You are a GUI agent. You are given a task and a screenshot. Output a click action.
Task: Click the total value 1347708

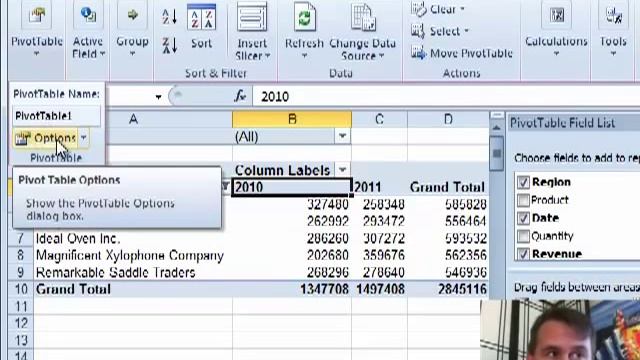(324, 289)
